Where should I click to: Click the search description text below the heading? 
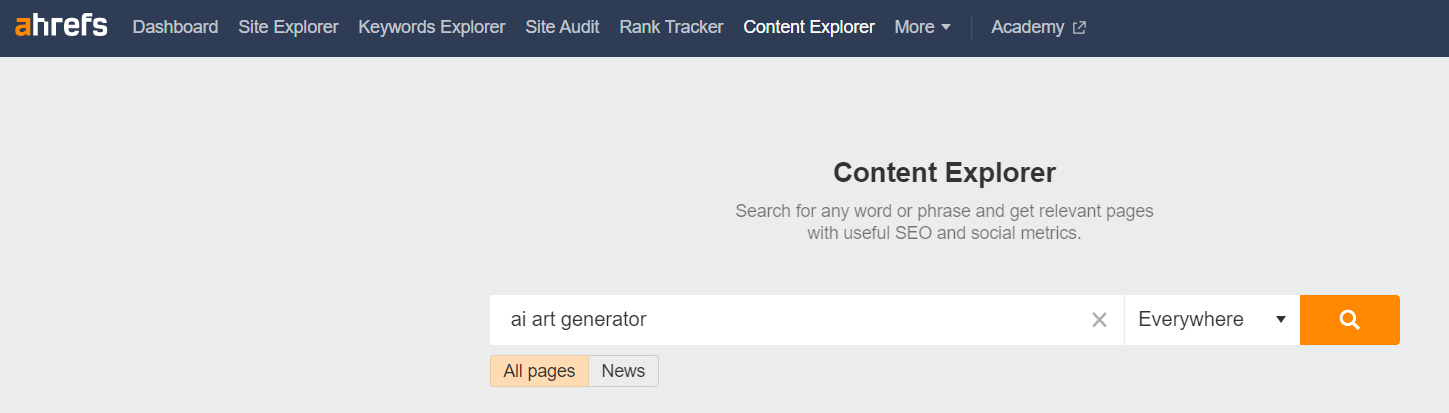click(944, 222)
